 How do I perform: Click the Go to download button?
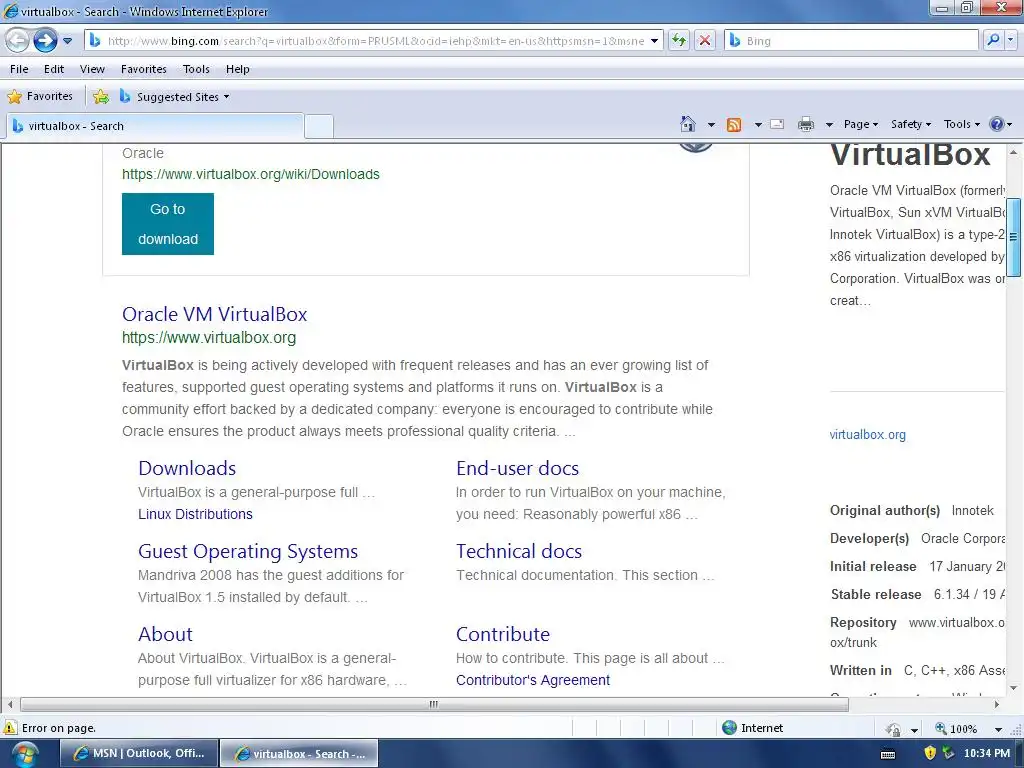(x=168, y=224)
